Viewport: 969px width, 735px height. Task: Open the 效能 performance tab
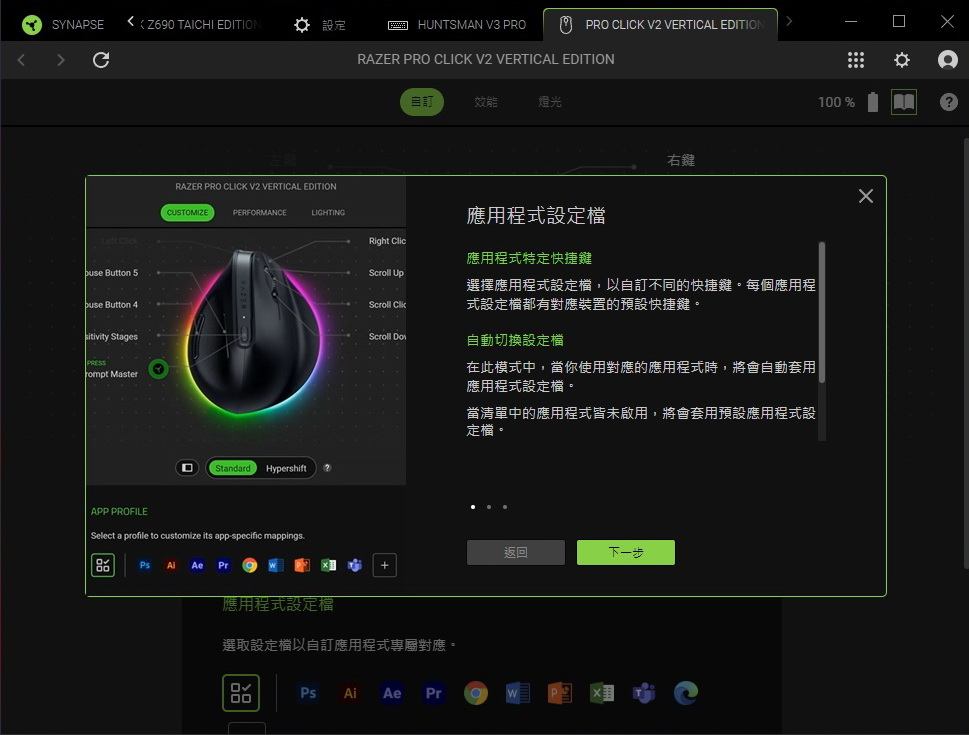[x=486, y=102]
